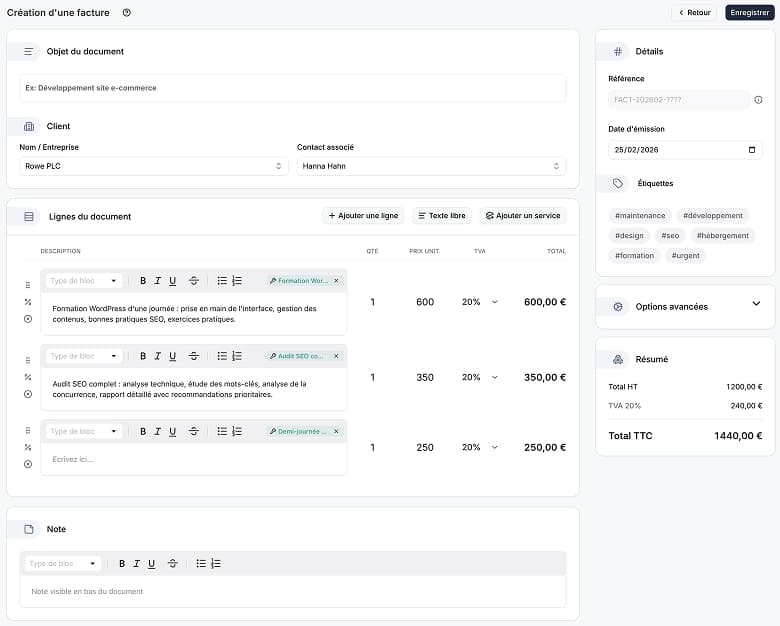
Task: Open the calendar picker for Date d'émission
Action: [x=752, y=150]
